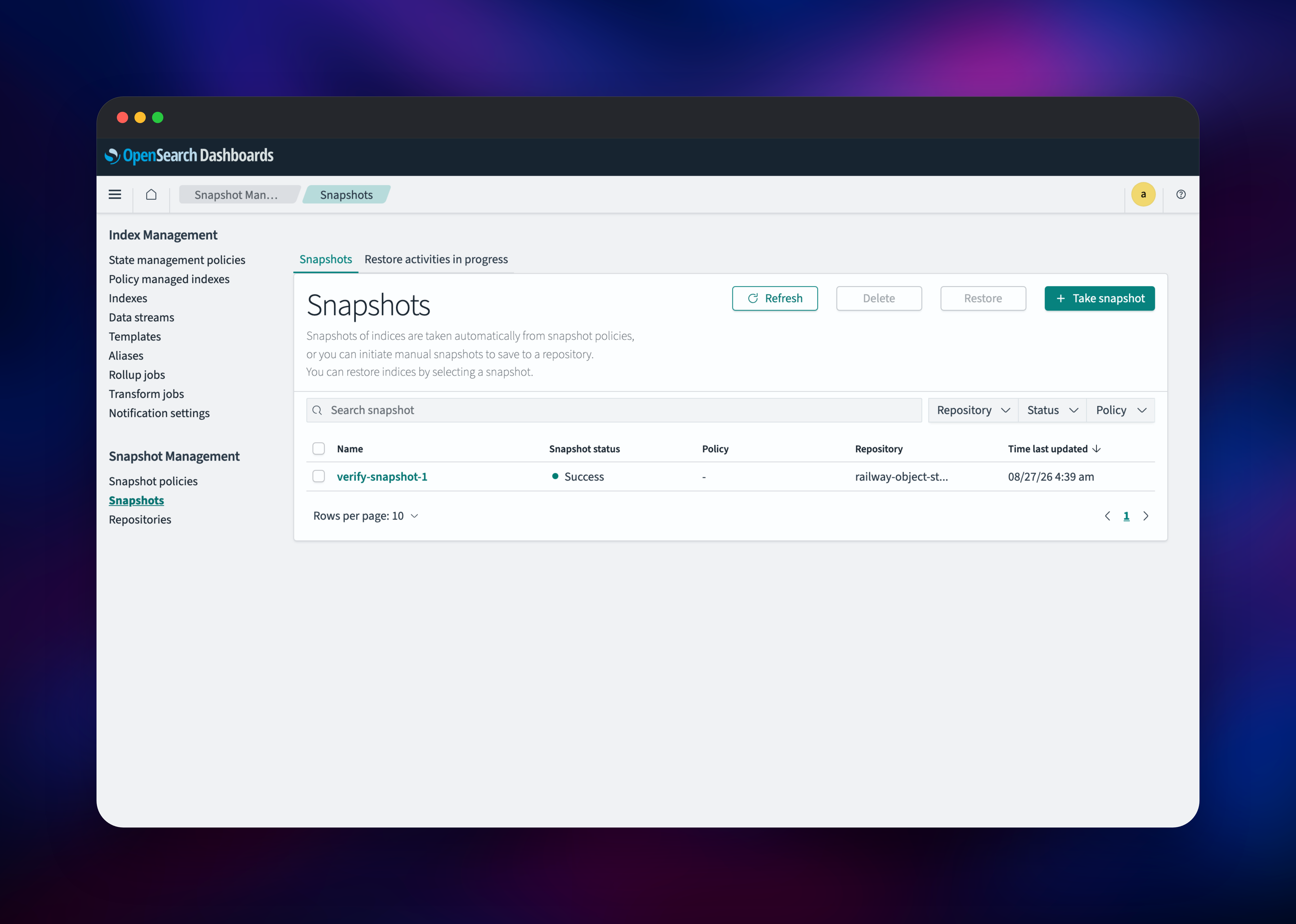Click the OpenSearch Dashboards logo
1296x924 pixels.
click(x=189, y=156)
